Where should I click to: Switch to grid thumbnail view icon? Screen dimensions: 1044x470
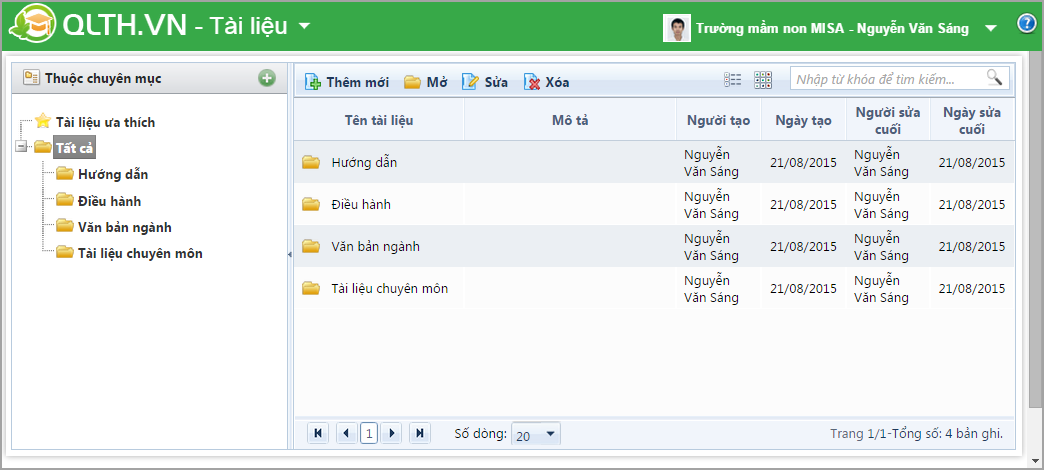pyautogui.click(x=763, y=80)
